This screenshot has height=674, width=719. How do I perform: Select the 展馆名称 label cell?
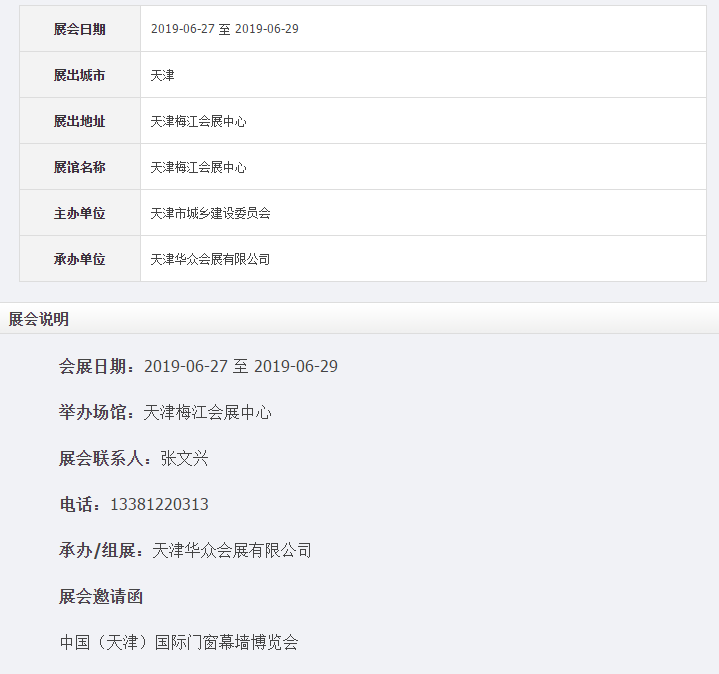click(x=80, y=167)
